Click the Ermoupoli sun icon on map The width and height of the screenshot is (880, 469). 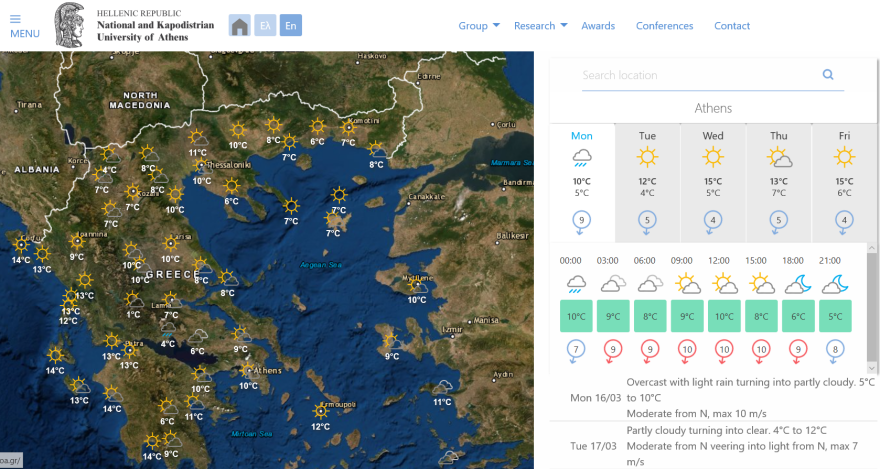[x=321, y=410]
